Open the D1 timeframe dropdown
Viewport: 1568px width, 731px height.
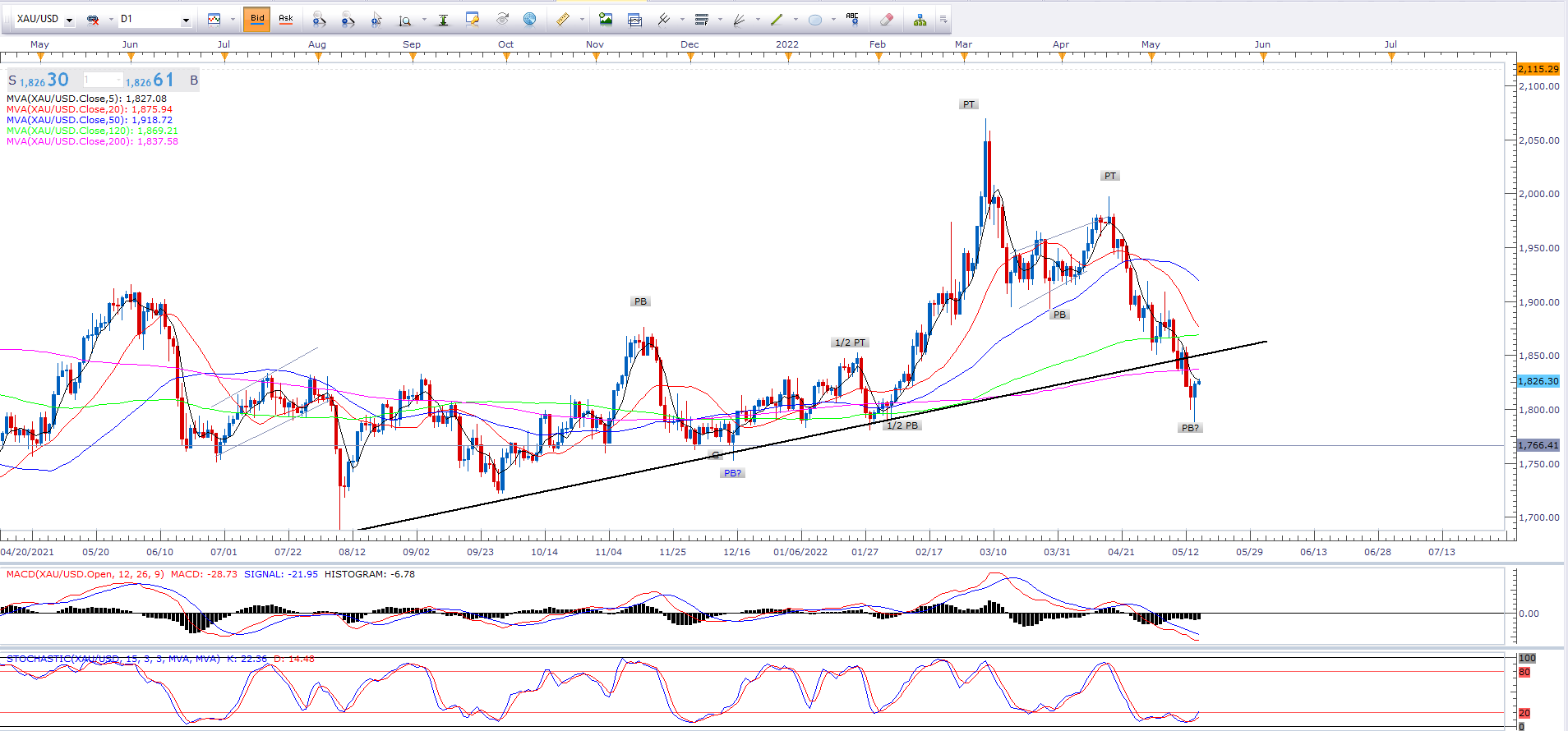point(186,19)
